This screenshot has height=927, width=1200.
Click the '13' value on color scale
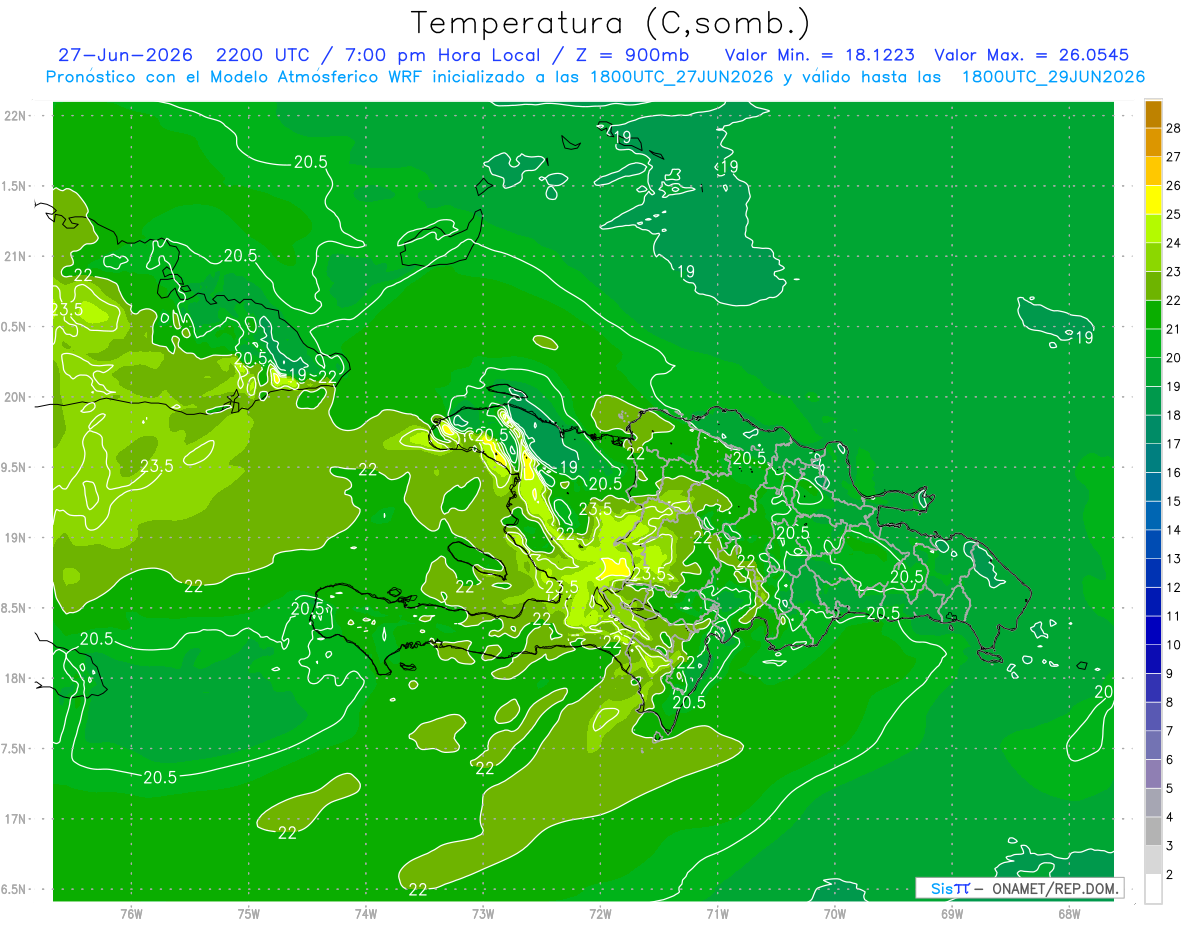pos(1174,559)
